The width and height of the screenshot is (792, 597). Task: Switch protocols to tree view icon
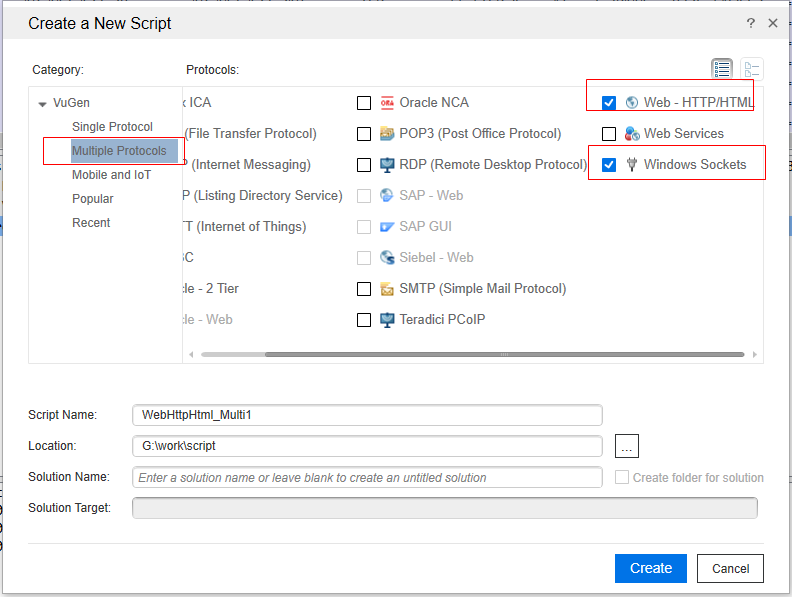[x=752, y=69]
